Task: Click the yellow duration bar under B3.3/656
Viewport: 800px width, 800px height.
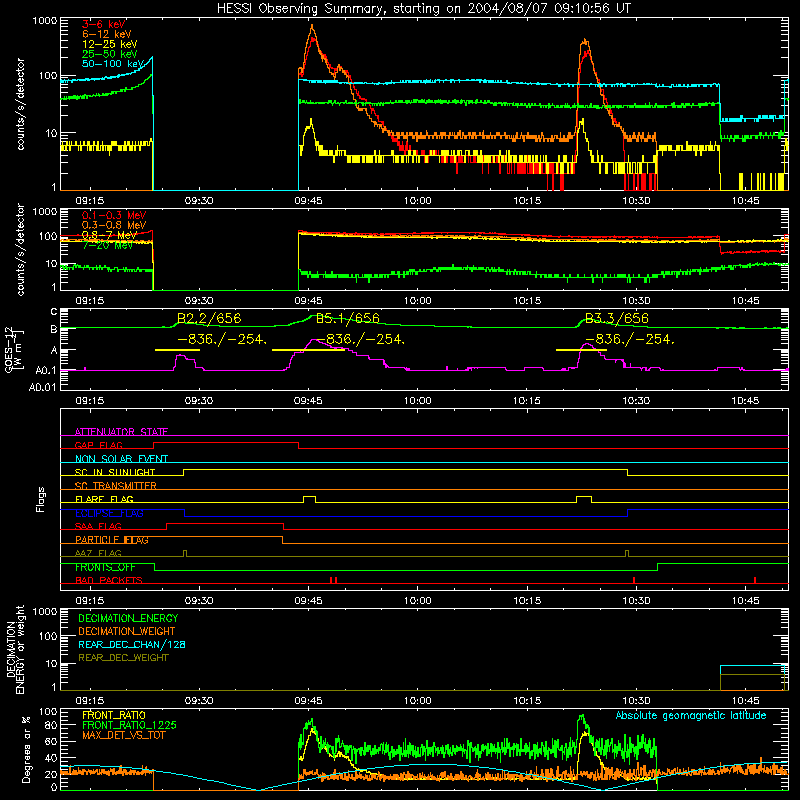Action: (x=581, y=350)
